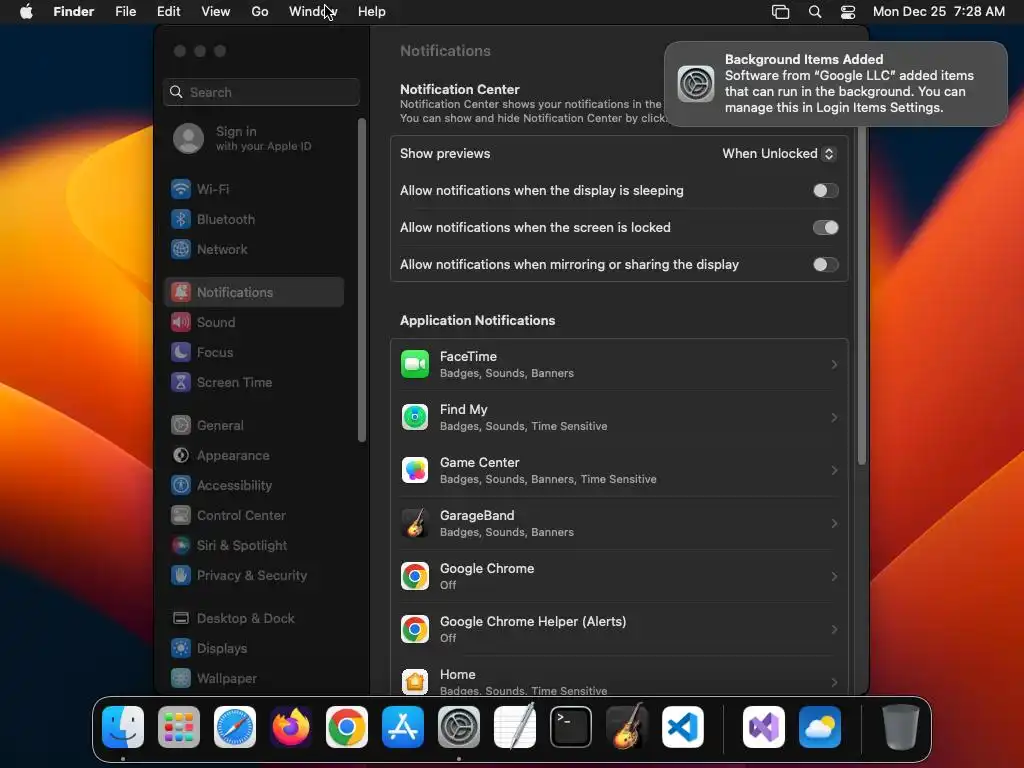Select Notifications in the sidebar
This screenshot has width=1024, height=768.
[x=254, y=292]
